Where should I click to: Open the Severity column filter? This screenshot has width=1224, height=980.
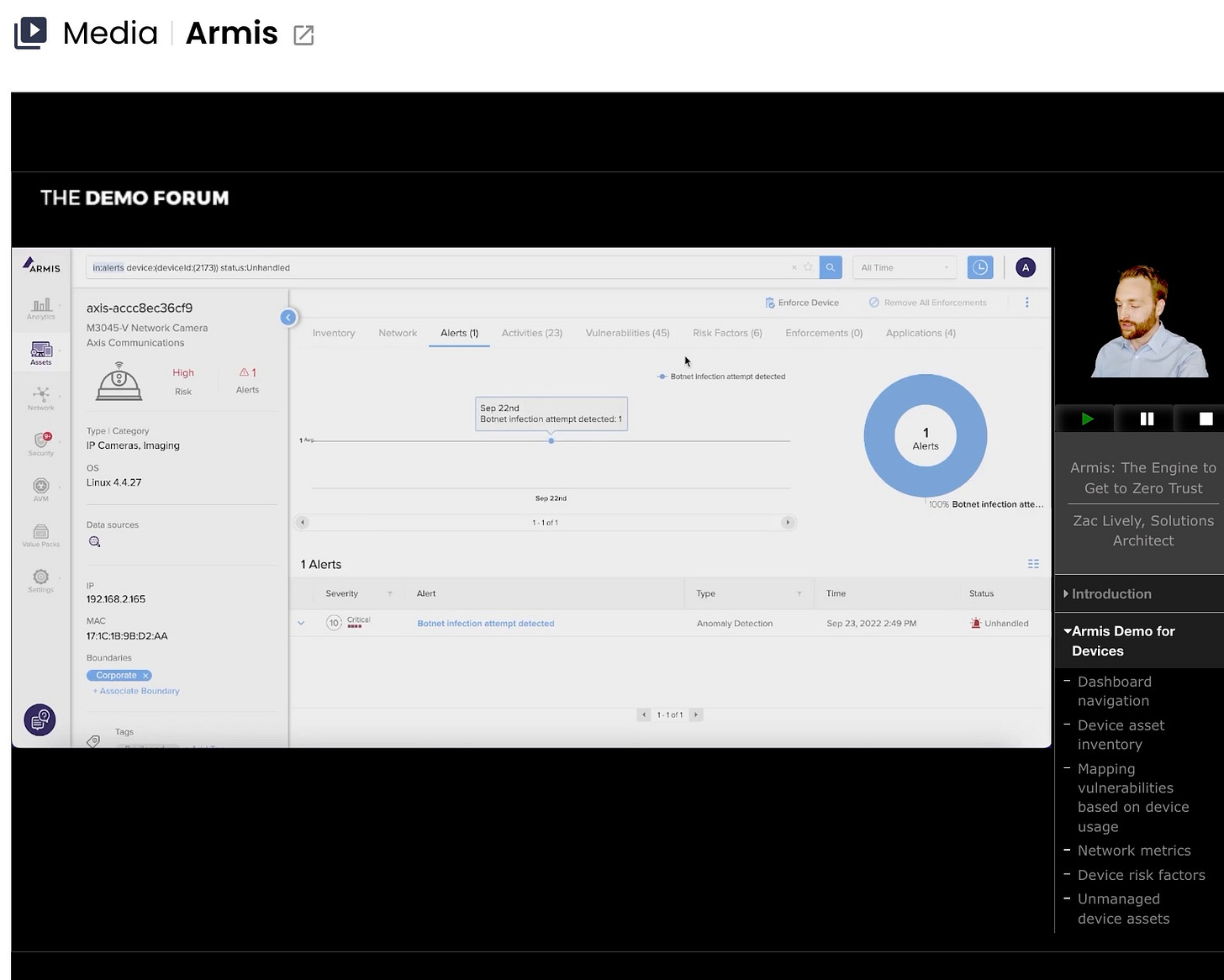point(390,593)
